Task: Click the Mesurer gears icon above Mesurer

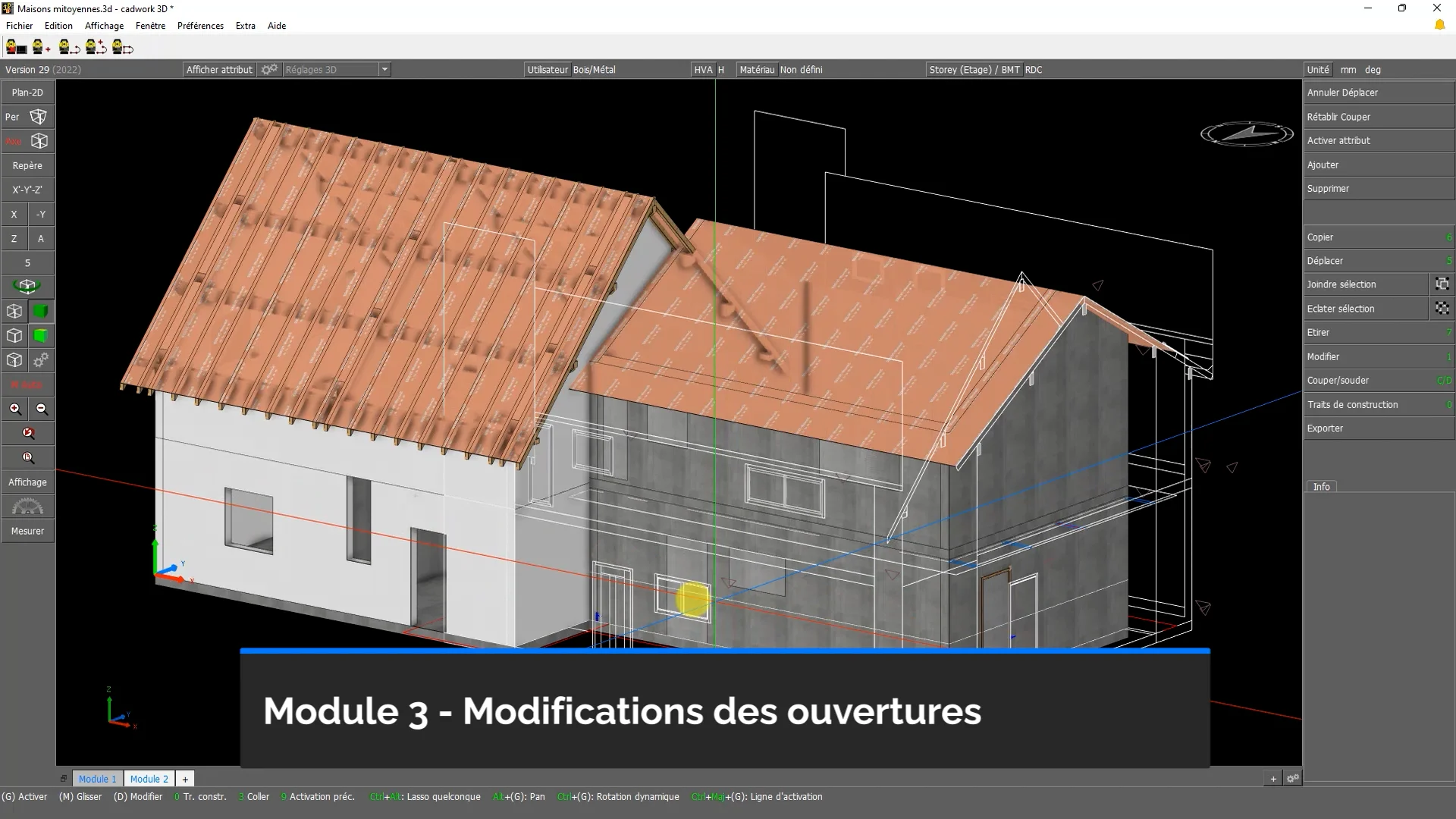Action: pyautogui.click(x=27, y=507)
